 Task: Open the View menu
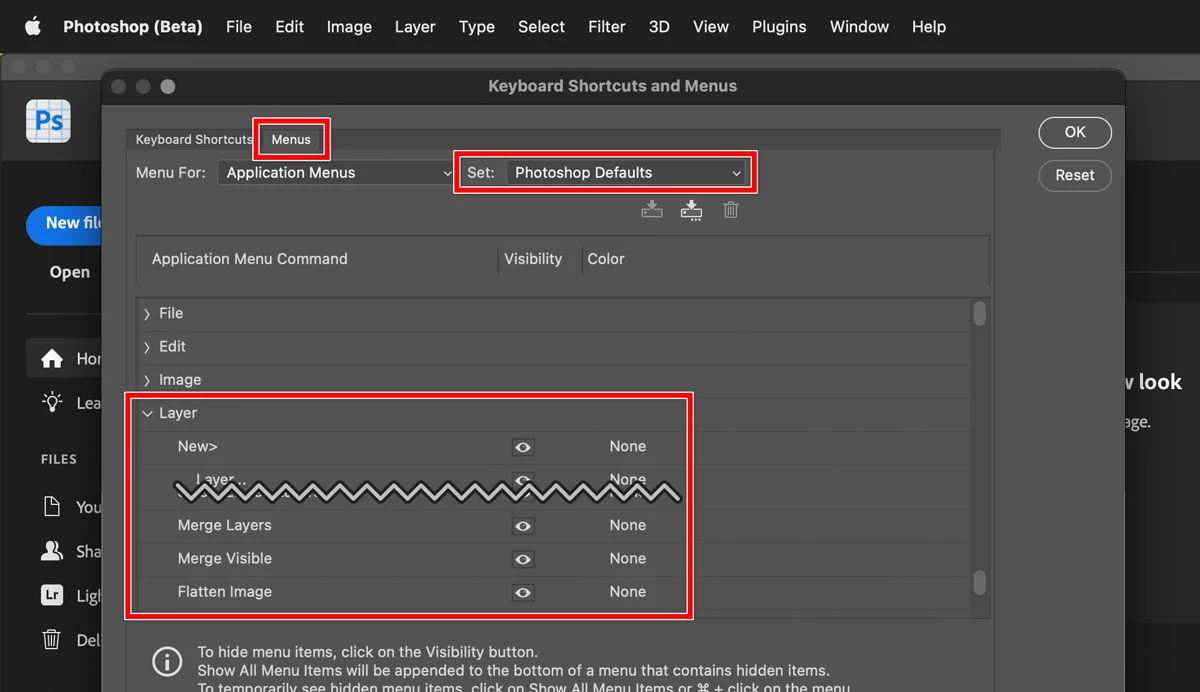pyautogui.click(x=711, y=27)
